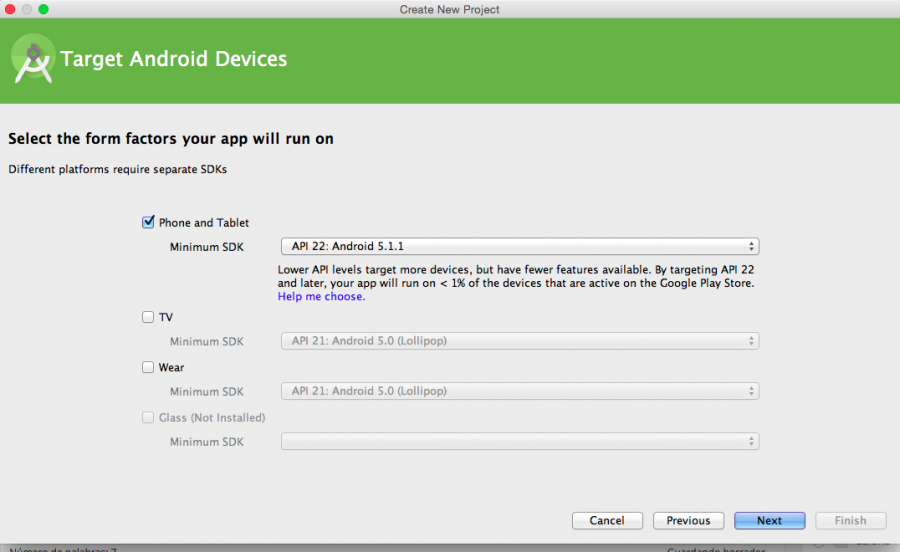This screenshot has width=900, height=552.
Task: Click 'Select the form factors your app will run on'
Action: tap(170, 139)
